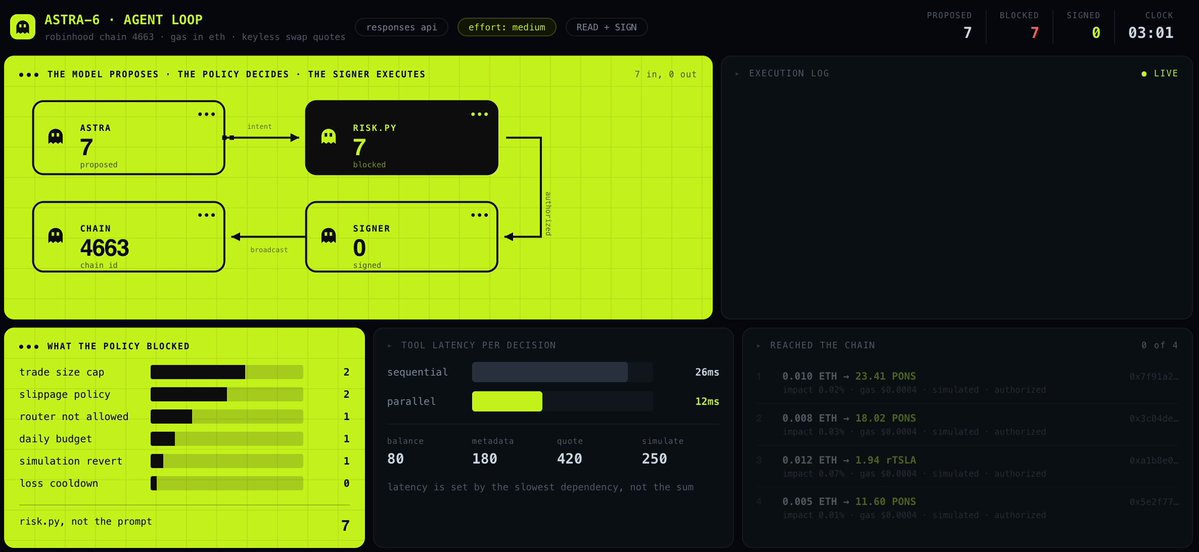Collapse the Reached The Chain panel arrow
This screenshot has height=552, width=1199.
coord(759,346)
